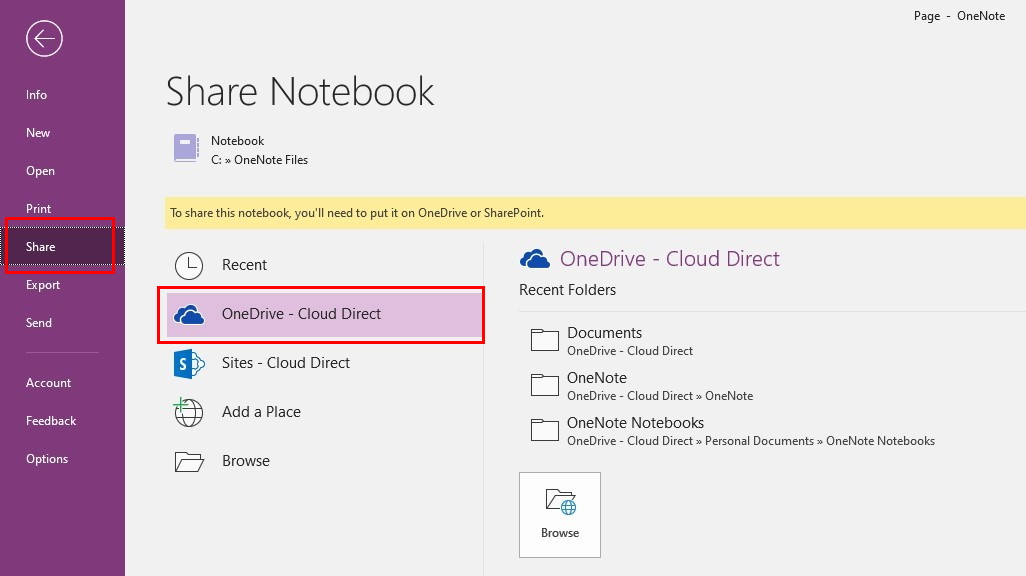Open the Feedback page

pos(51,421)
